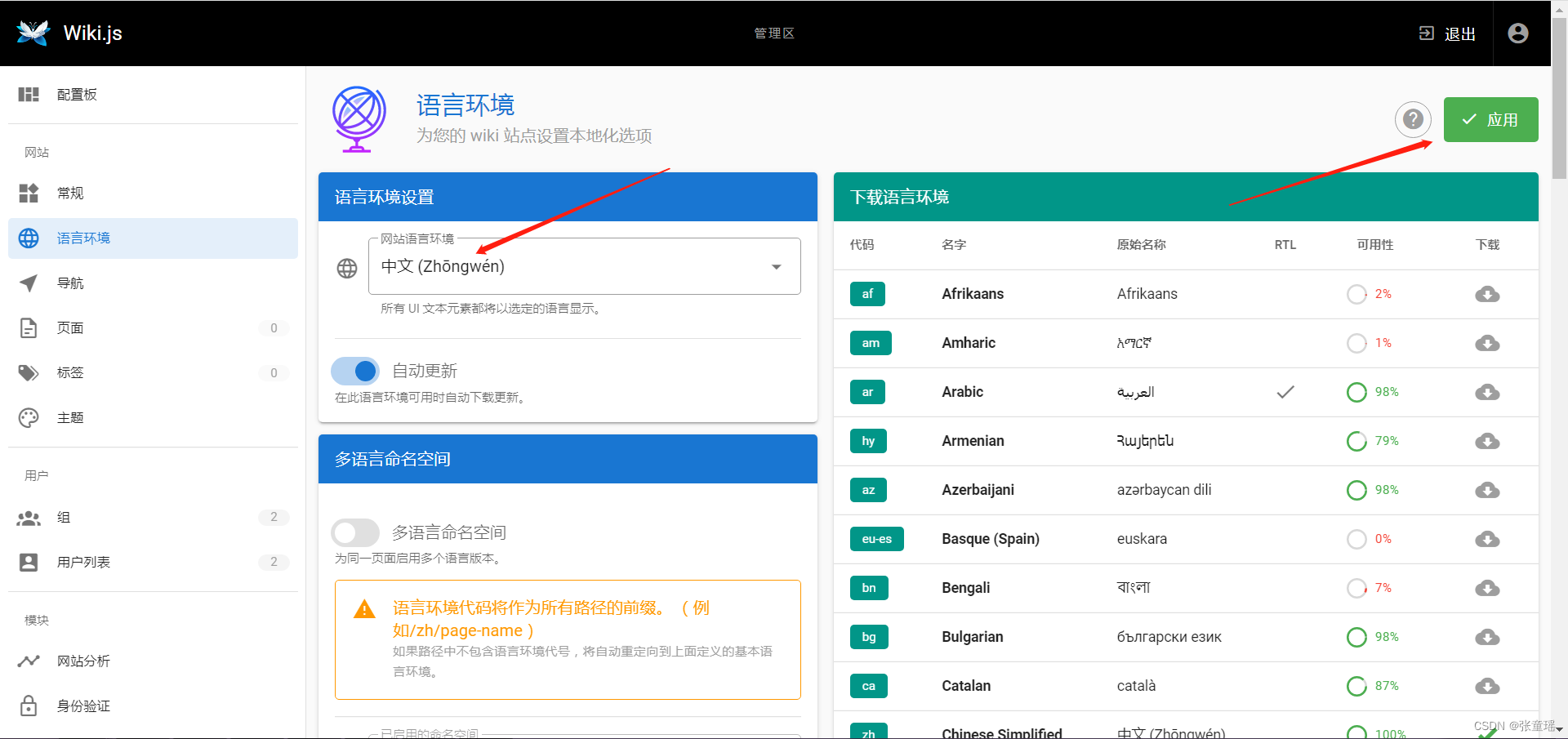Open 网站分析 via its chart icon

tap(28, 661)
